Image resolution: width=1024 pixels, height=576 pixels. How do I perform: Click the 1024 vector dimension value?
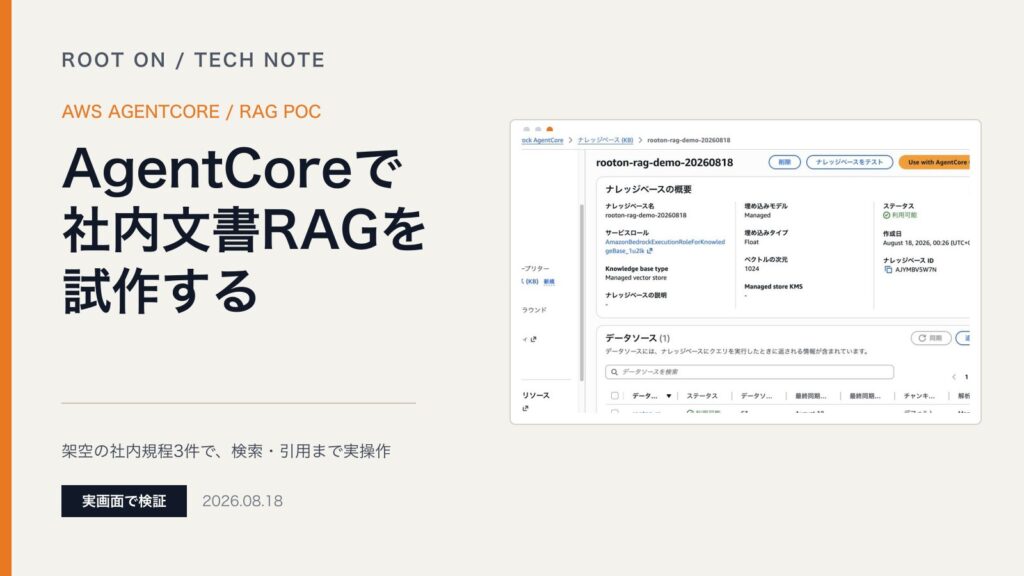tap(752, 269)
